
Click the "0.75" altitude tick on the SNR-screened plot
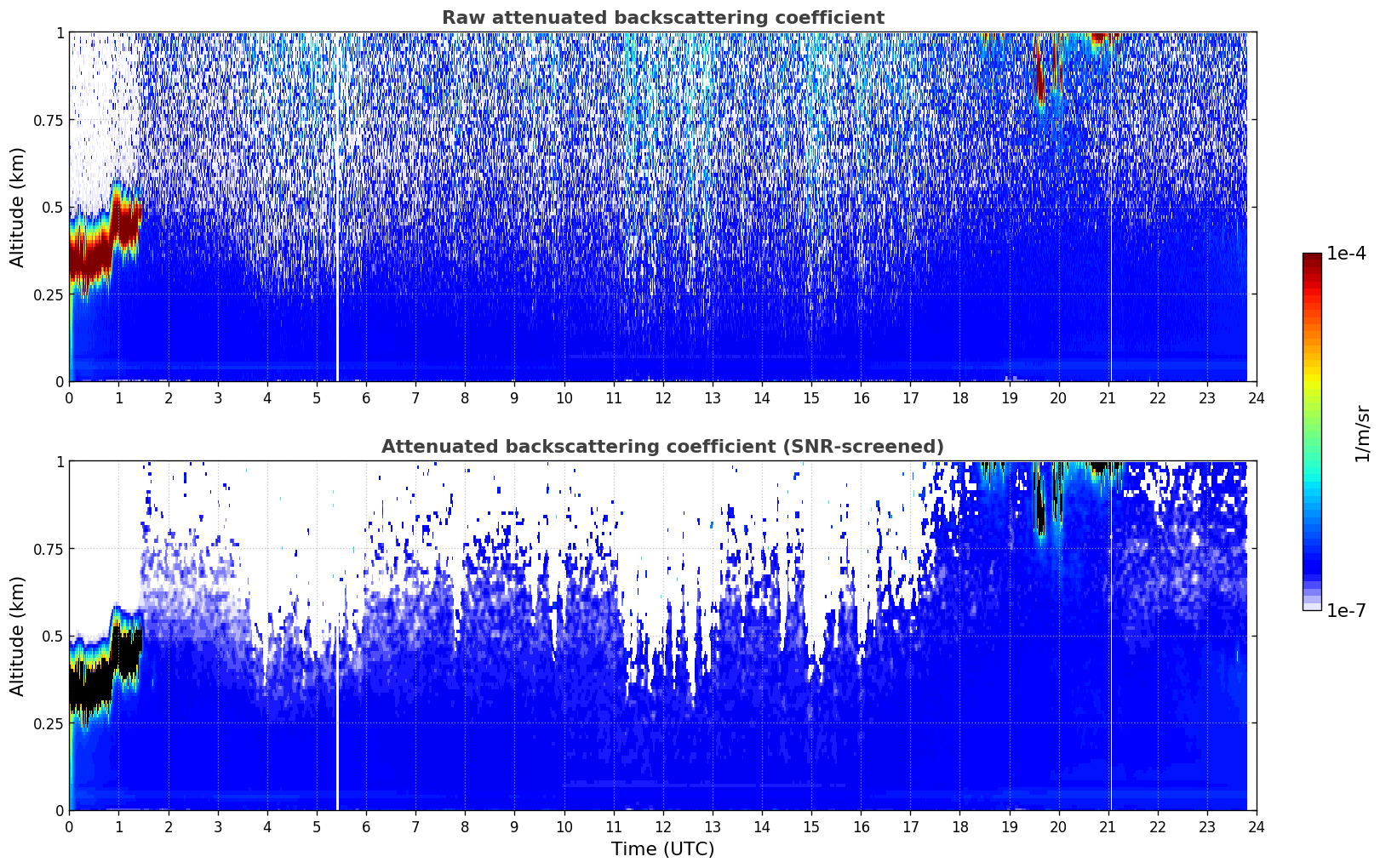(x=49, y=549)
